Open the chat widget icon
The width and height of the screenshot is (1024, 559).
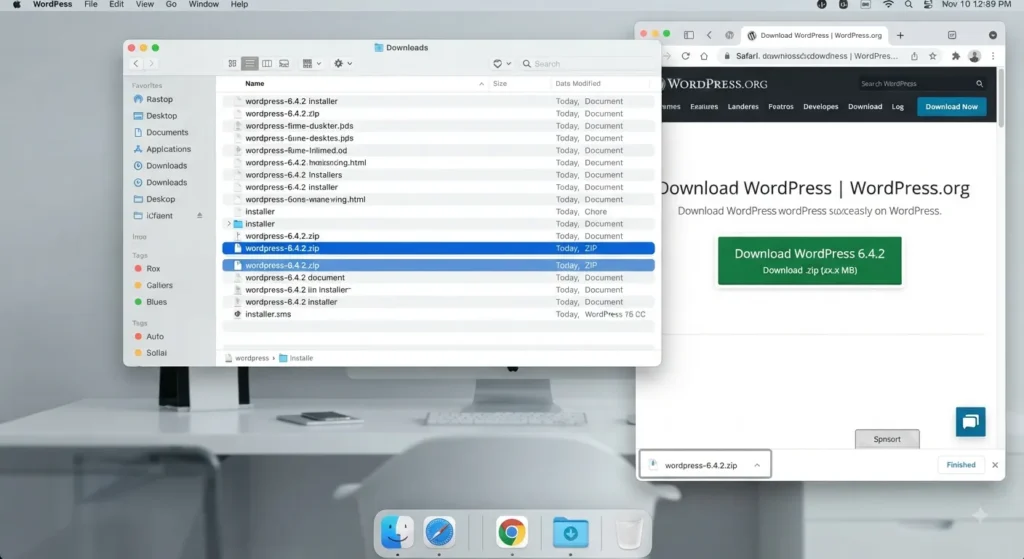[x=970, y=422]
